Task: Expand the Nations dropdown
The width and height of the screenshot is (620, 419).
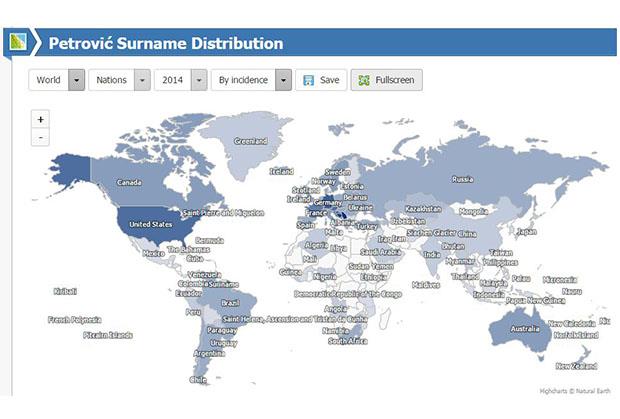Action: tap(142, 80)
